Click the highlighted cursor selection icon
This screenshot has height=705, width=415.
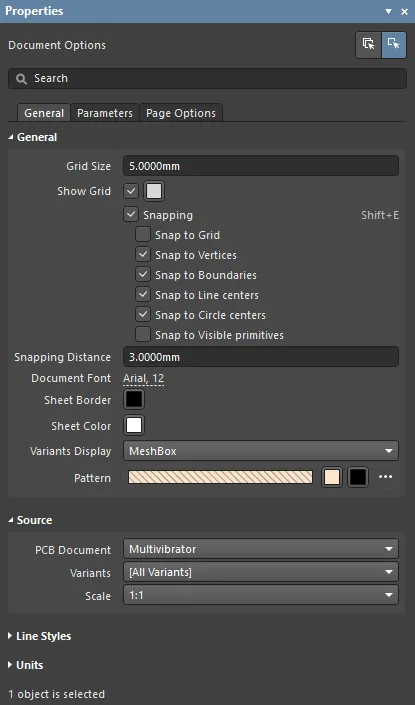(x=394, y=45)
